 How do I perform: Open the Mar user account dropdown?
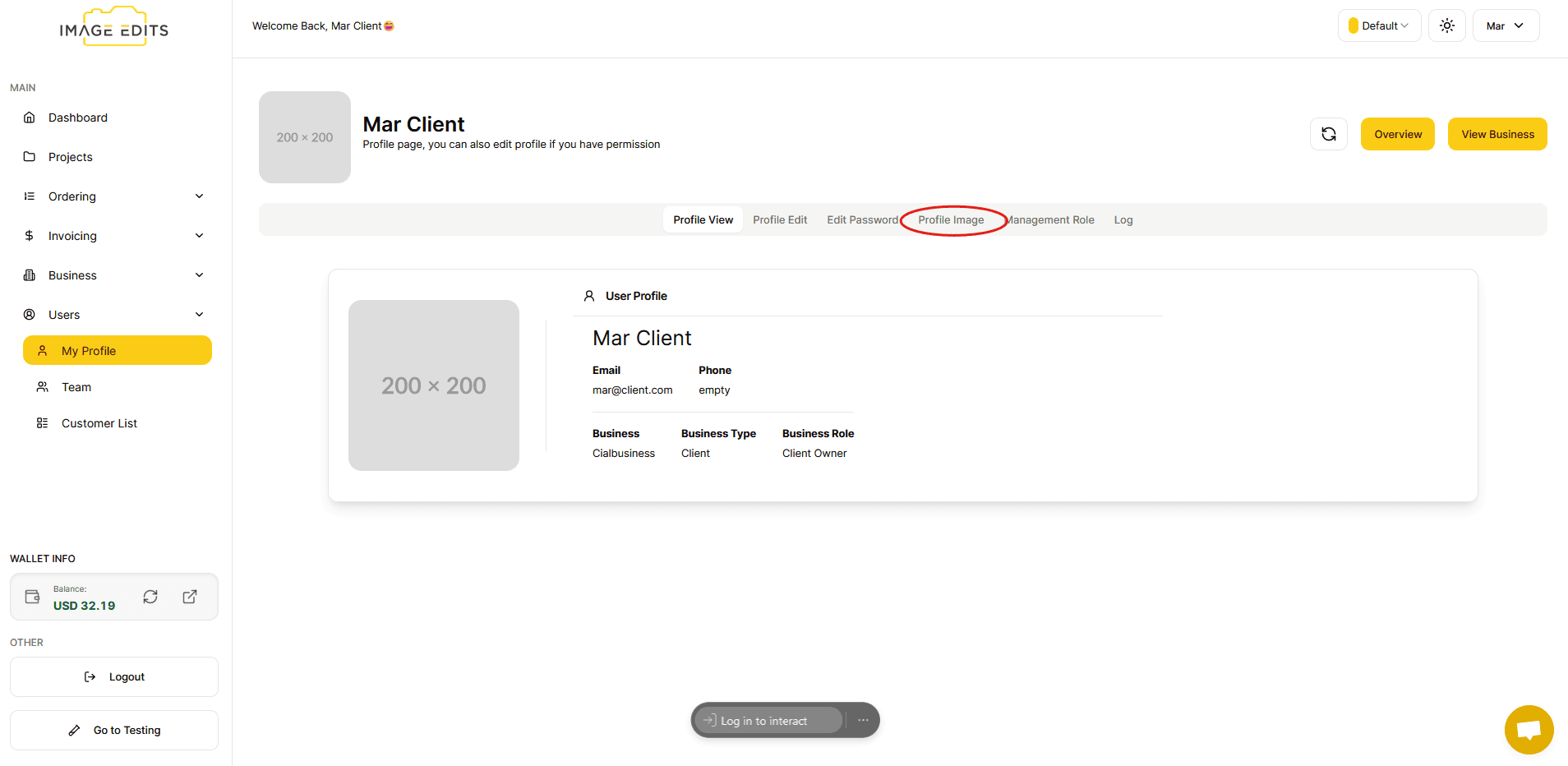[1506, 25]
